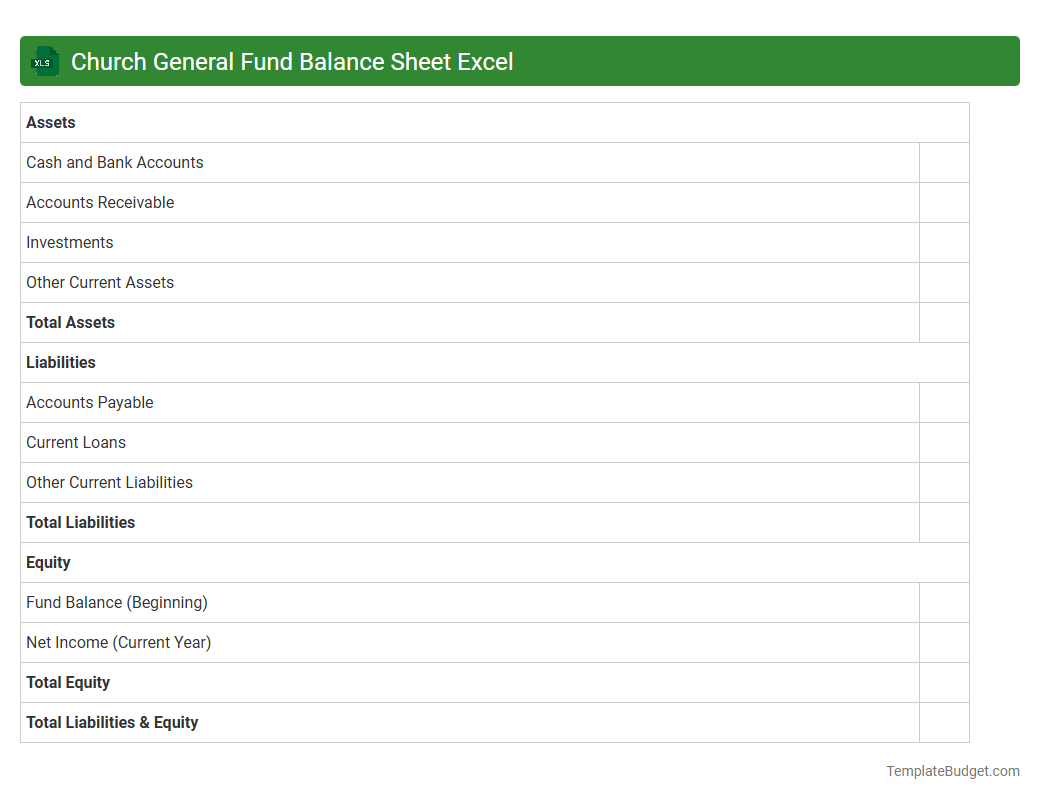Open the TemplateBudget.com link
1040x800 pixels.
coord(952,771)
